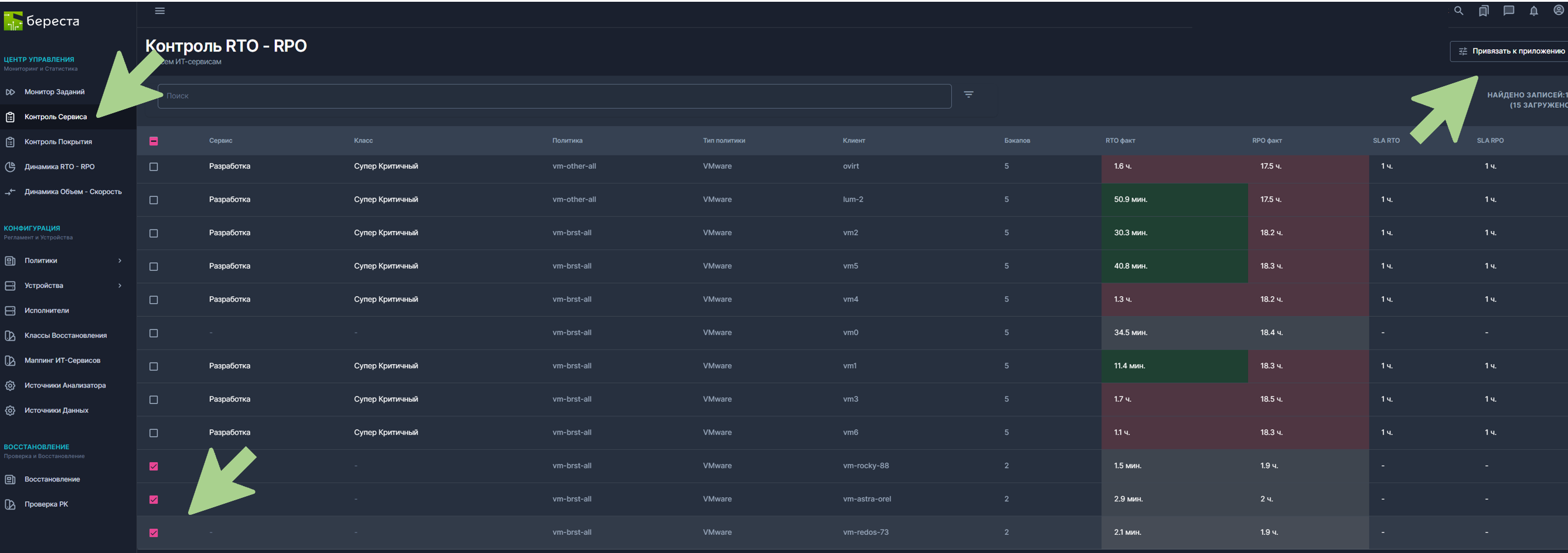The image size is (1568, 553).
Task: Open the notifications bell
Action: tap(1533, 11)
